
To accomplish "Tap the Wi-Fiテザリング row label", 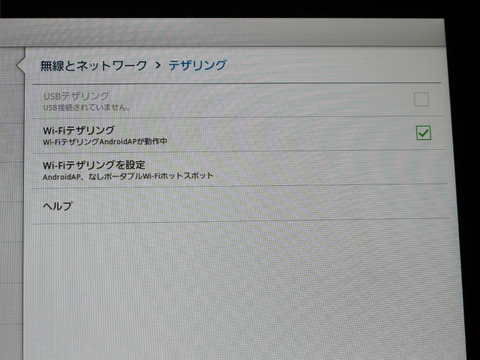I will coord(79,130).
